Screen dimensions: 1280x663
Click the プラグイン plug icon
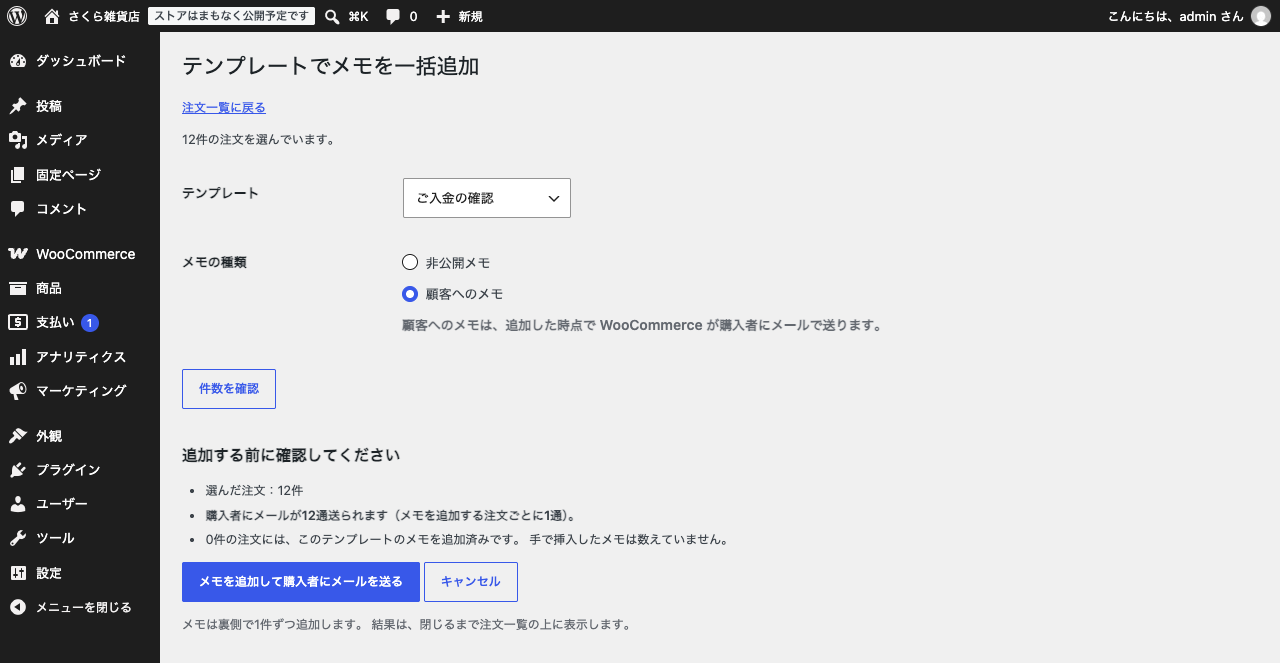pos(18,470)
